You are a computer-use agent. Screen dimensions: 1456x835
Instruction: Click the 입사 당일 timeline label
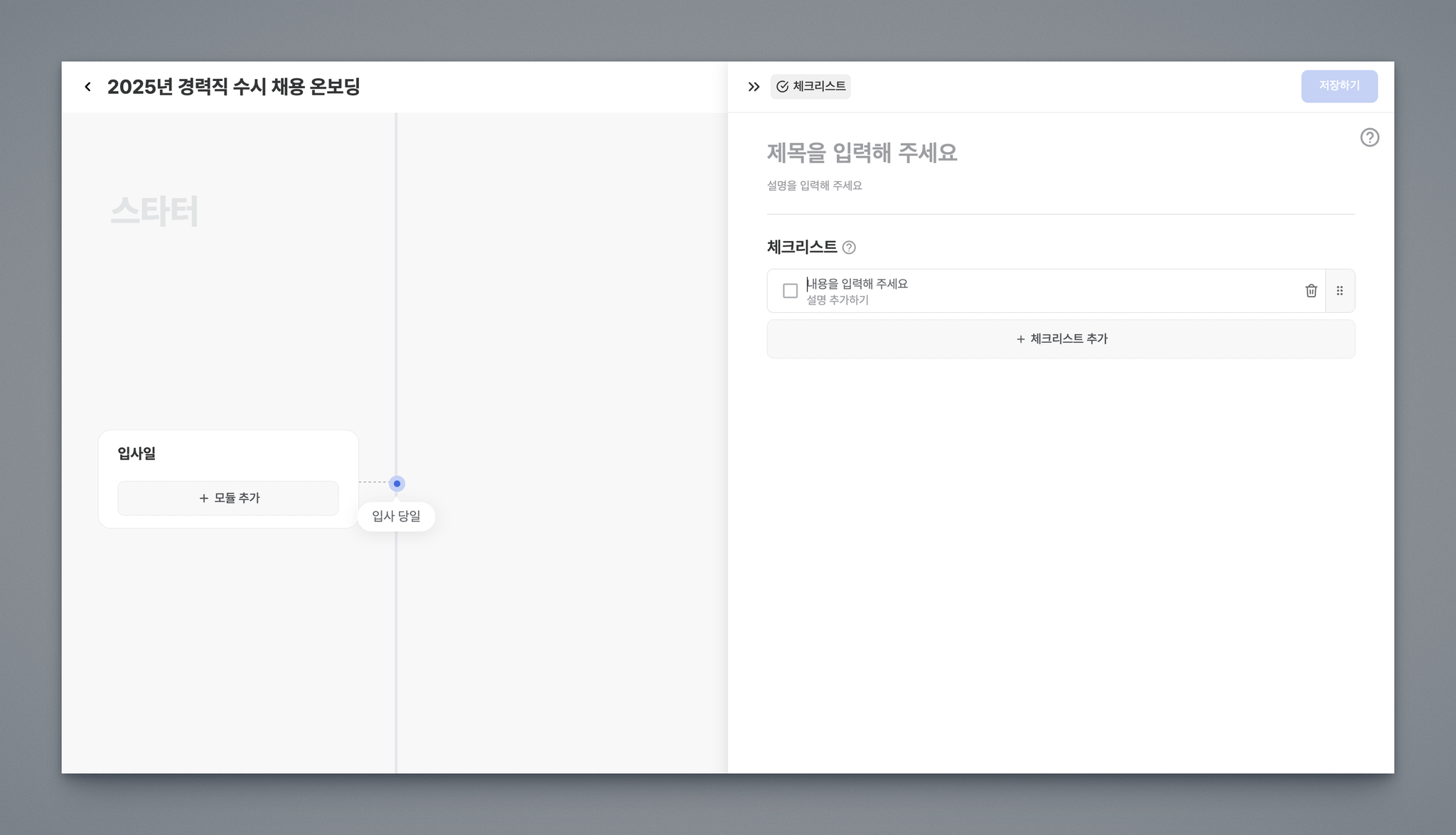click(x=396, y=516)
